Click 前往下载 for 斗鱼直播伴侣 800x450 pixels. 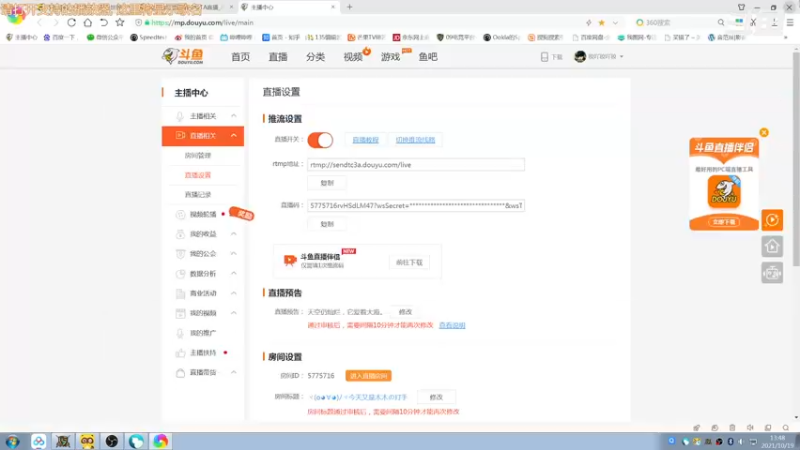click(x=409, y=262)
